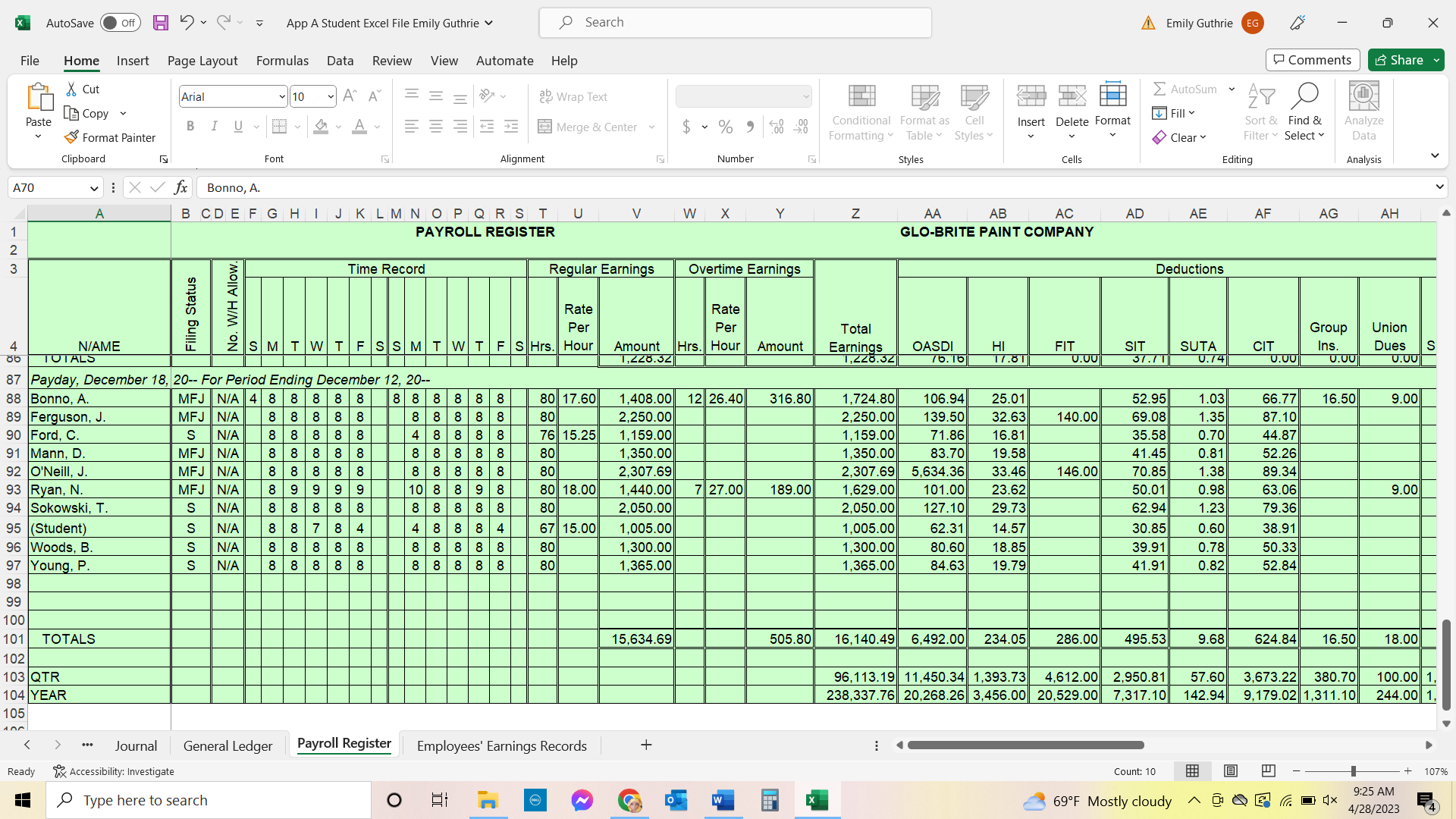The width and height of the screenshot is (1456, 819).
Task: Open Analyze Data pane
Action: tap(1363, 112)
